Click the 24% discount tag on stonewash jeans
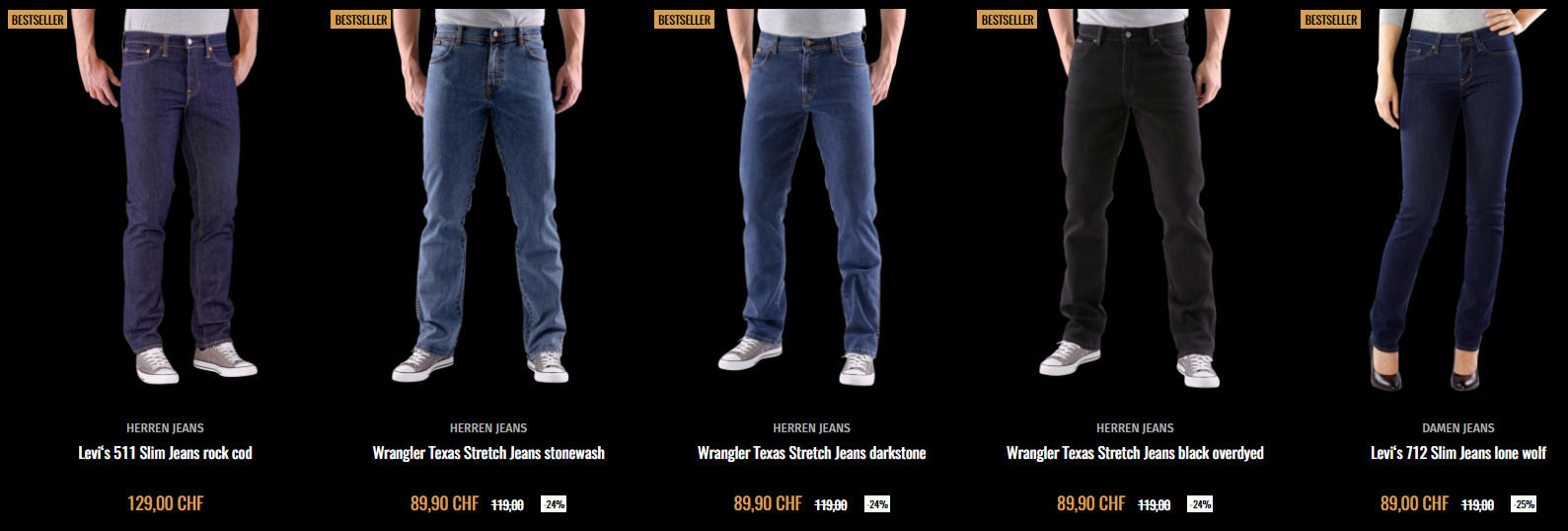This screenshot has height=531, width=1568. click(554, 504)
